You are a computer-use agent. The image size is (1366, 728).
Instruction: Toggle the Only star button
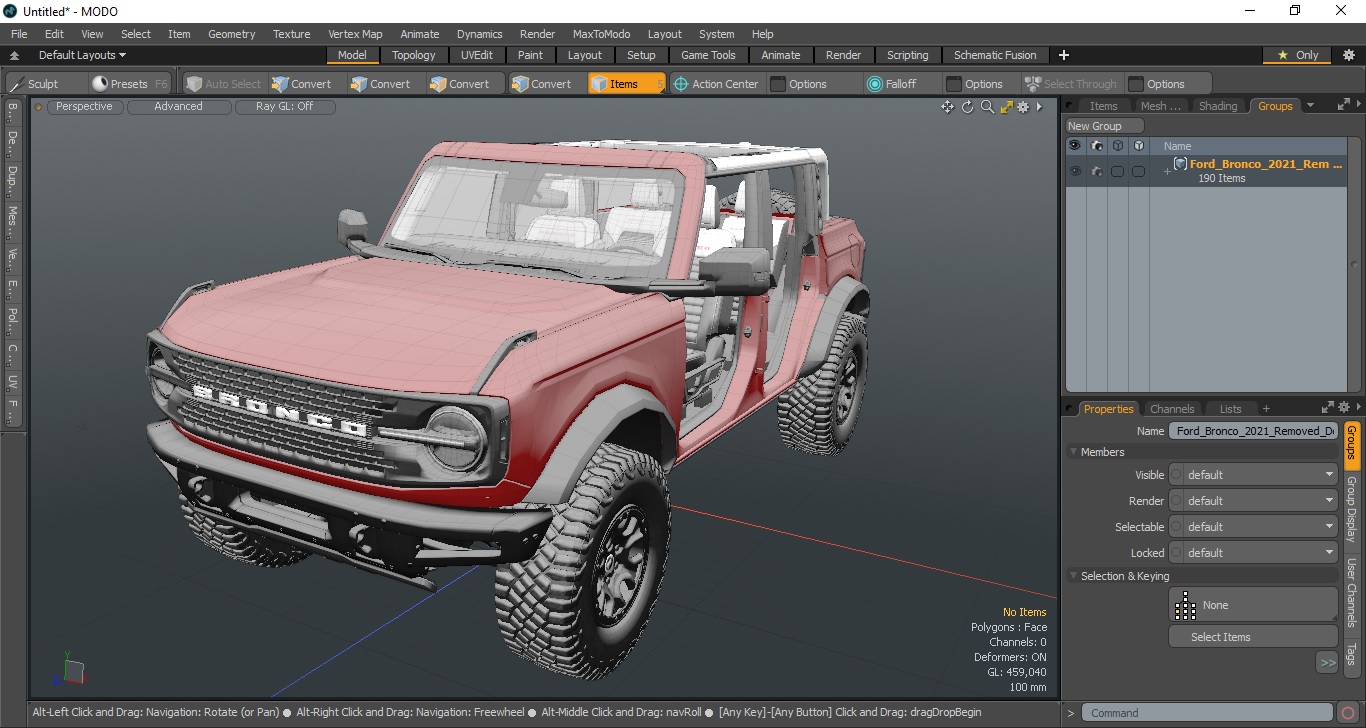tap(1299, 55)
